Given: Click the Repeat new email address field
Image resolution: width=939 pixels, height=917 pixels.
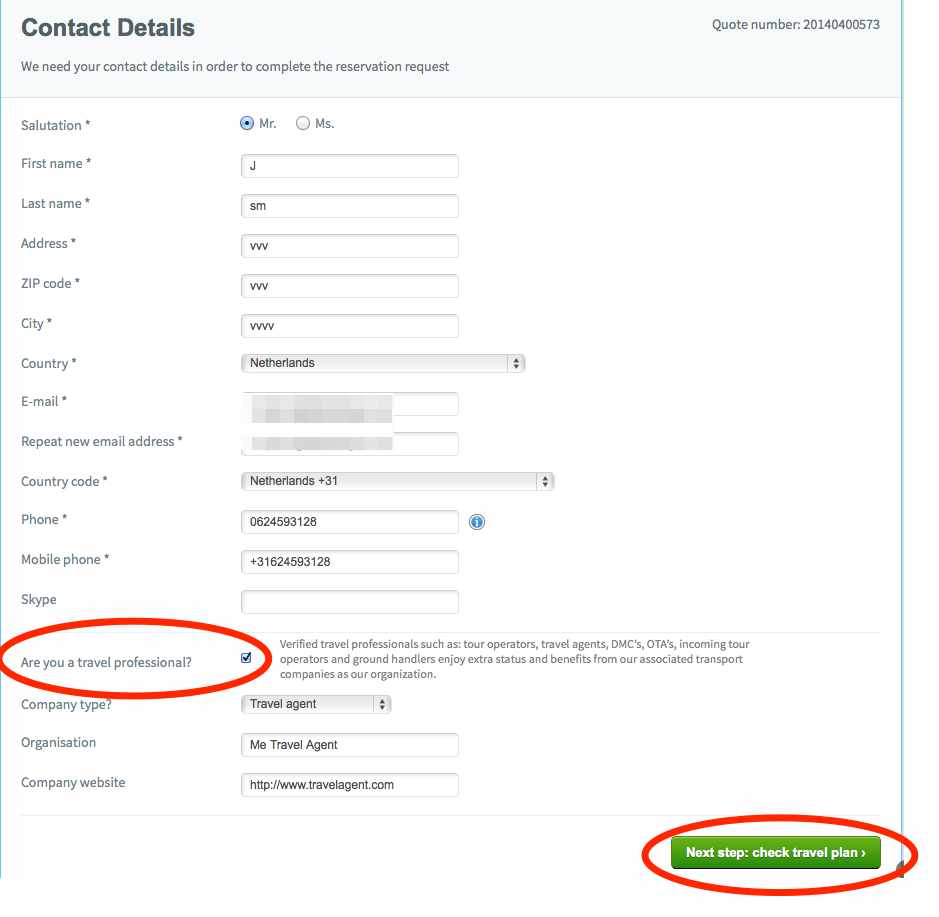Looking at the screenshot, I should tap(348, 443).
